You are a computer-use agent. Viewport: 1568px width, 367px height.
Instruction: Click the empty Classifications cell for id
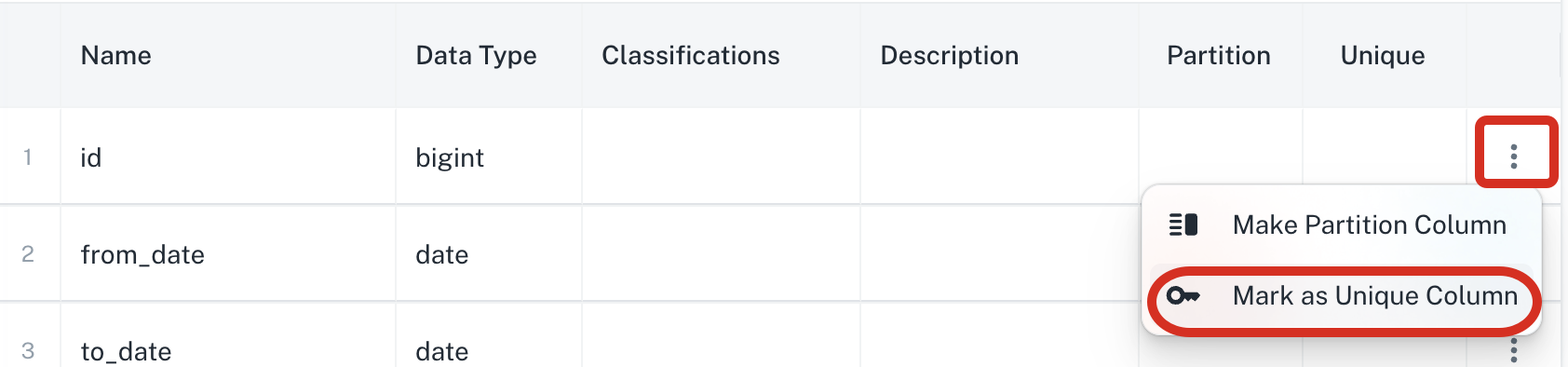tap(721, 156)
